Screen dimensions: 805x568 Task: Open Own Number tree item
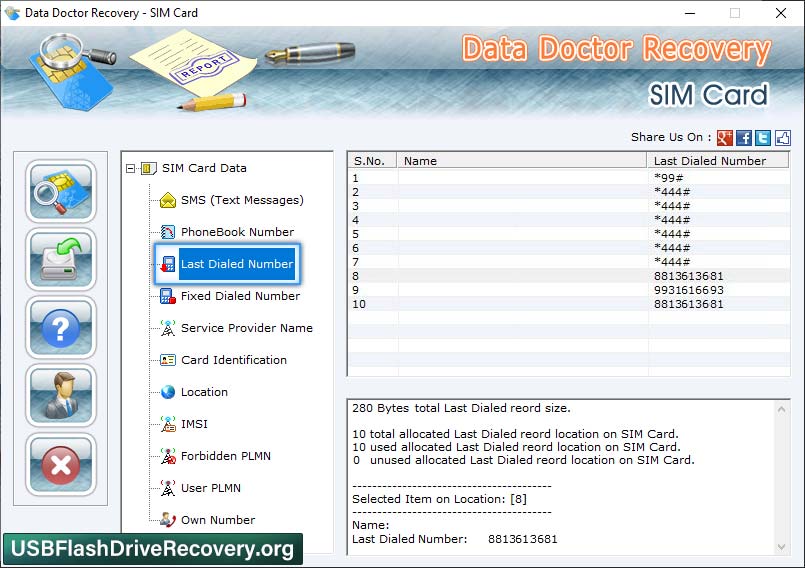[x=218, y=520]
